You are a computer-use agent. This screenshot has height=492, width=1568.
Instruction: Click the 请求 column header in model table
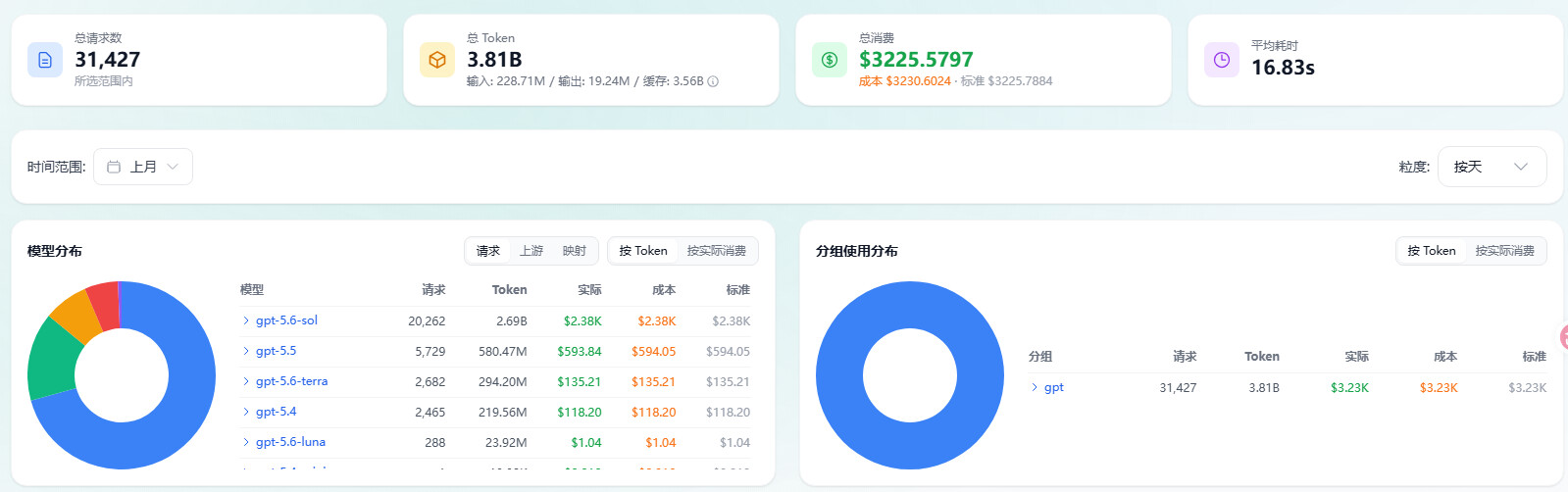pyautogui.click(x=433, y=290)
